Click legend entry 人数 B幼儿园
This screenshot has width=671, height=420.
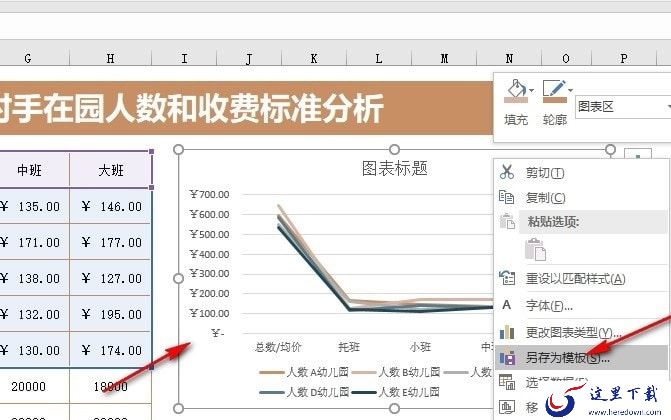[x=396, y=372]
